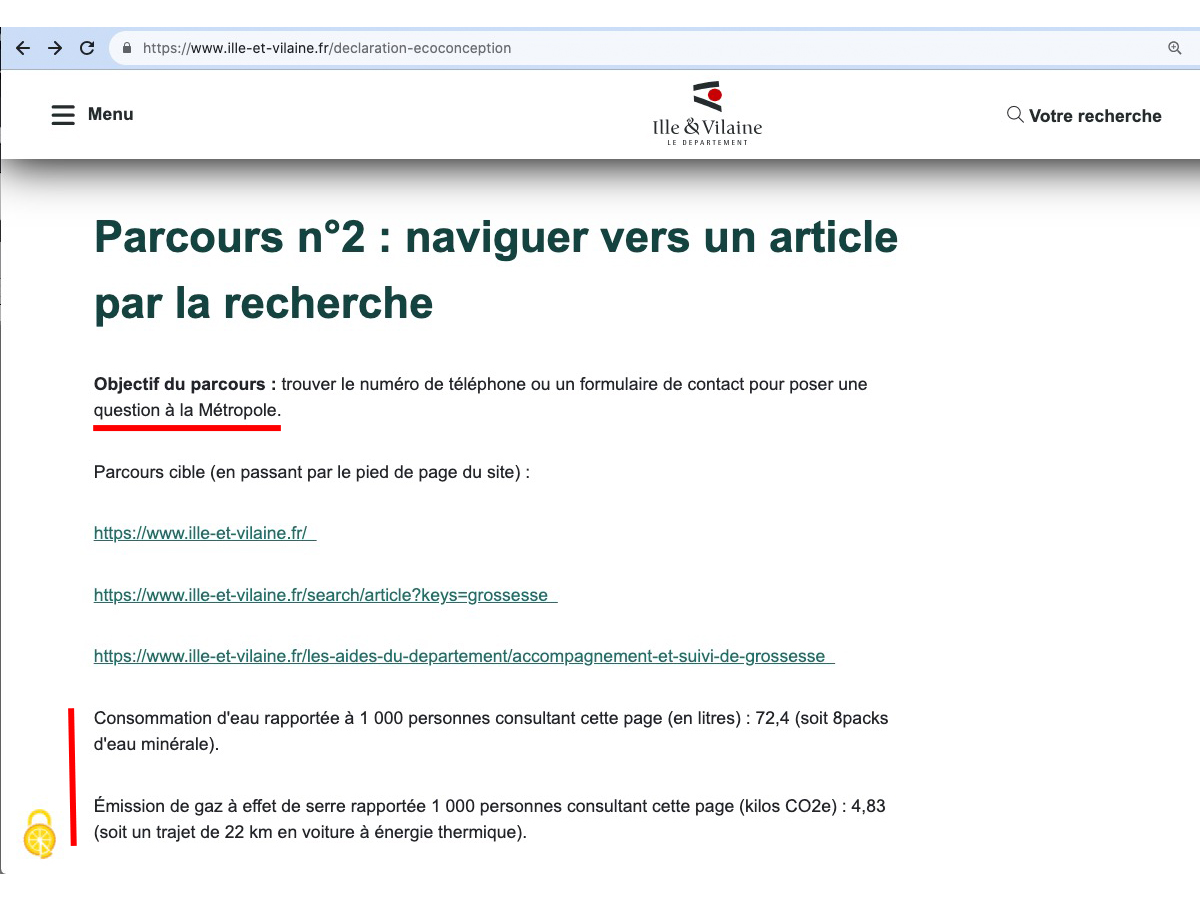This screenshot has width=1200, height=900.
Task: Click the search magnifying glass icon
Action: (x=1014, y=115)
